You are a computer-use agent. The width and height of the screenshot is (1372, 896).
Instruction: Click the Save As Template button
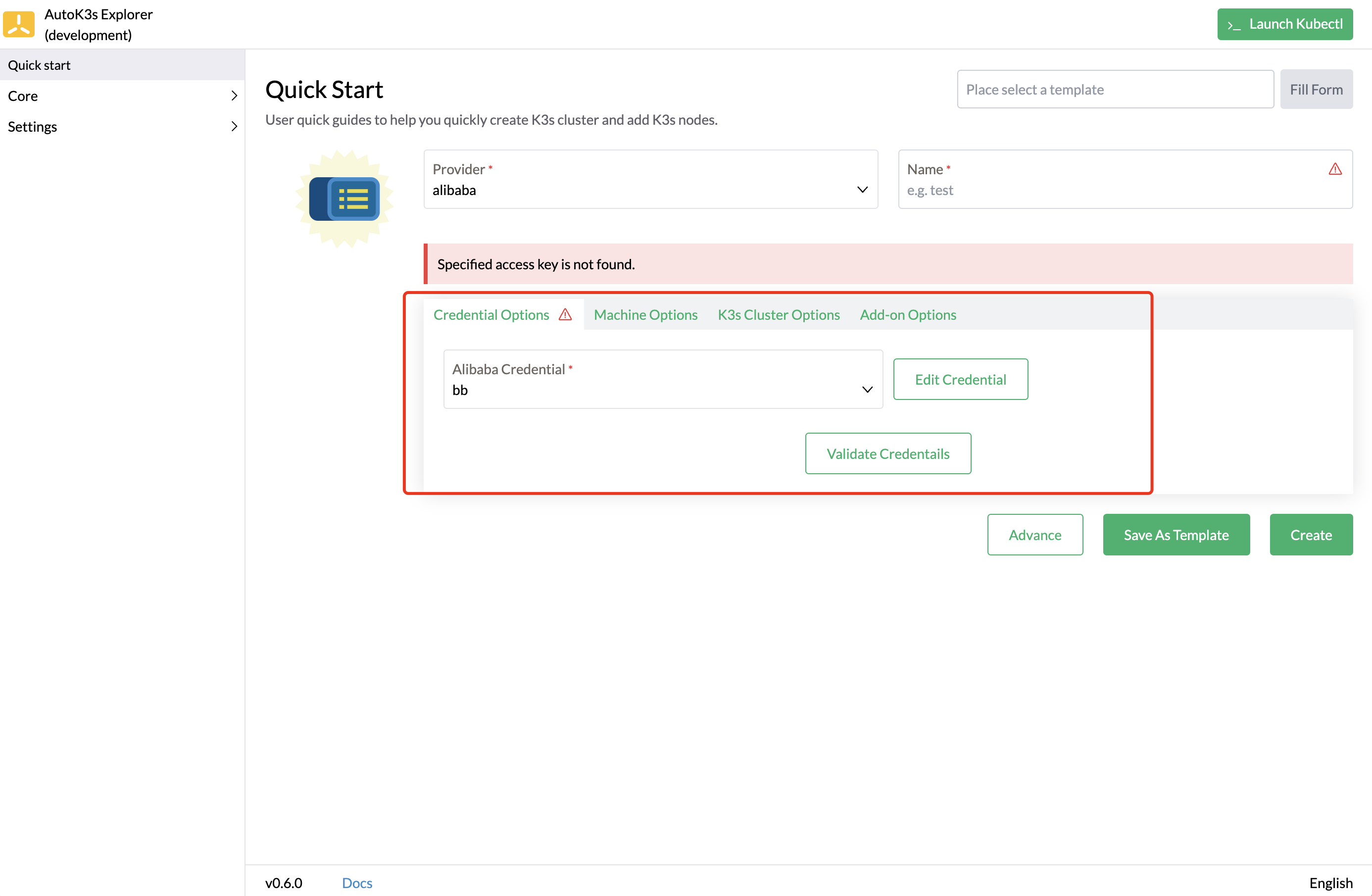pos(1176,535)
